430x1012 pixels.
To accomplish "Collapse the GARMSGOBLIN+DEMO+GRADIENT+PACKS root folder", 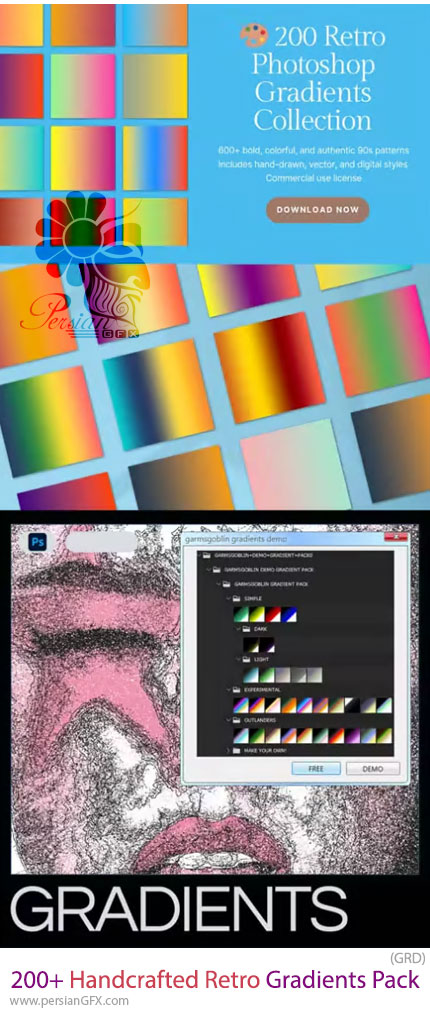I will pyautogui.click(x=199, y=555).
